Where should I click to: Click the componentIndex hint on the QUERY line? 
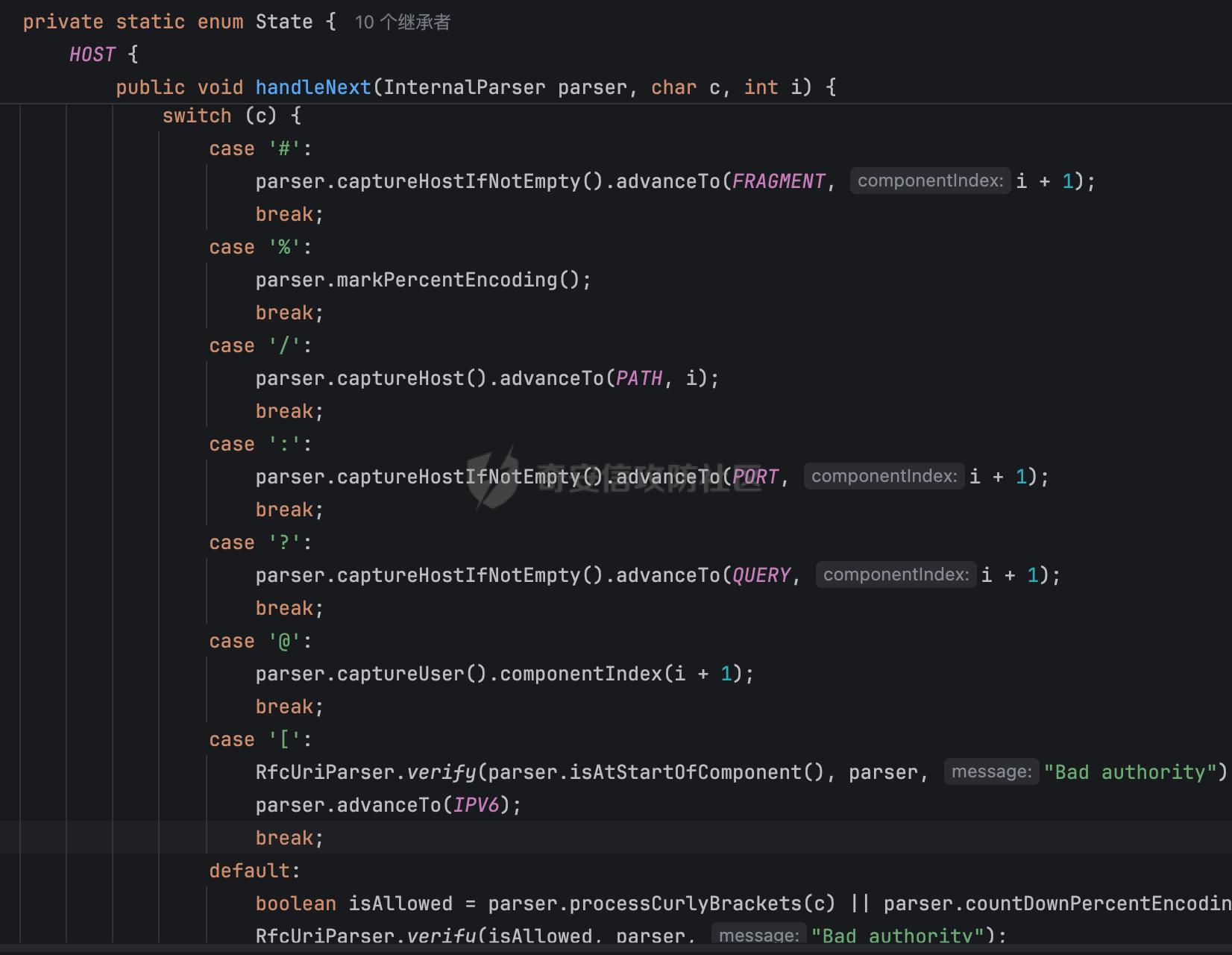point(896,574)
